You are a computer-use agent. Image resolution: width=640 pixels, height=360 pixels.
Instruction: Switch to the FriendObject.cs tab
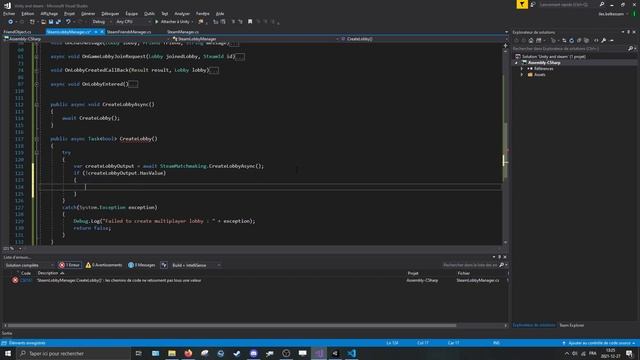click(x=17, y=32)
